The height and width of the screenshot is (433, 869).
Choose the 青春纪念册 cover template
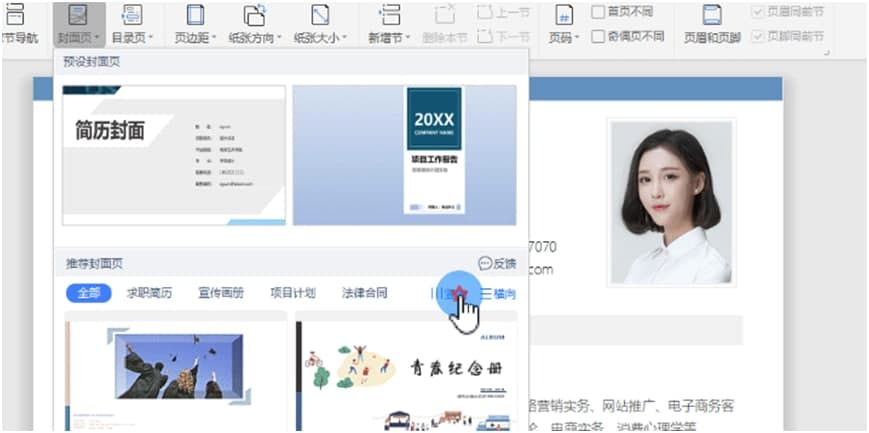click(407, 371)
